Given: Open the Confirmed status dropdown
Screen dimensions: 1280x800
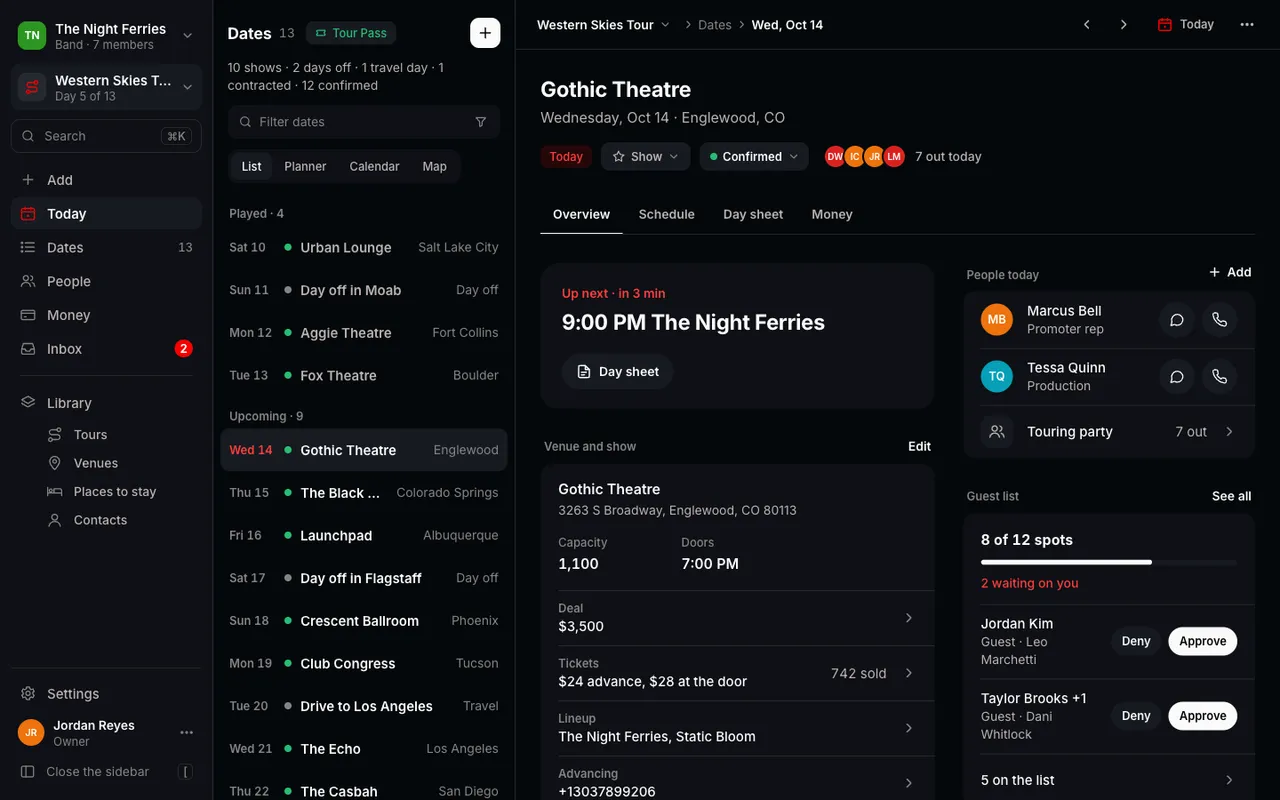Looking at the screenshot, I should (754, 157).
